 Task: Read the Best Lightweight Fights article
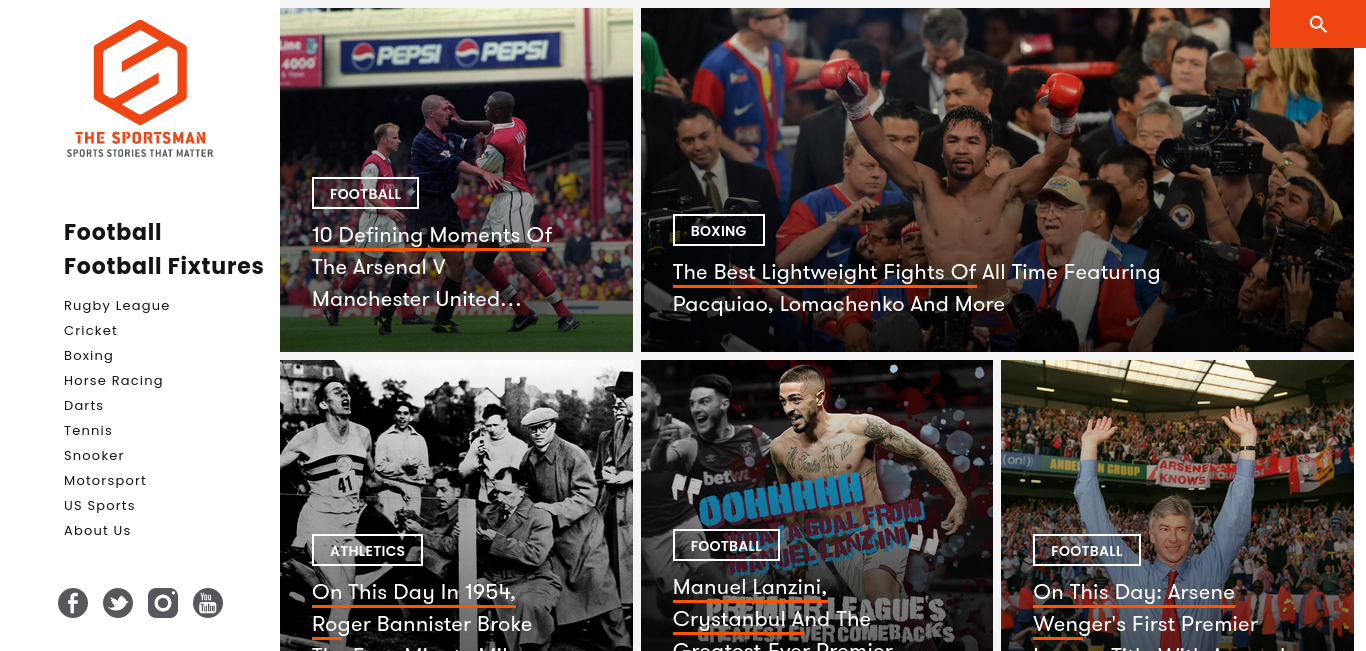click(x=916, y=288)
